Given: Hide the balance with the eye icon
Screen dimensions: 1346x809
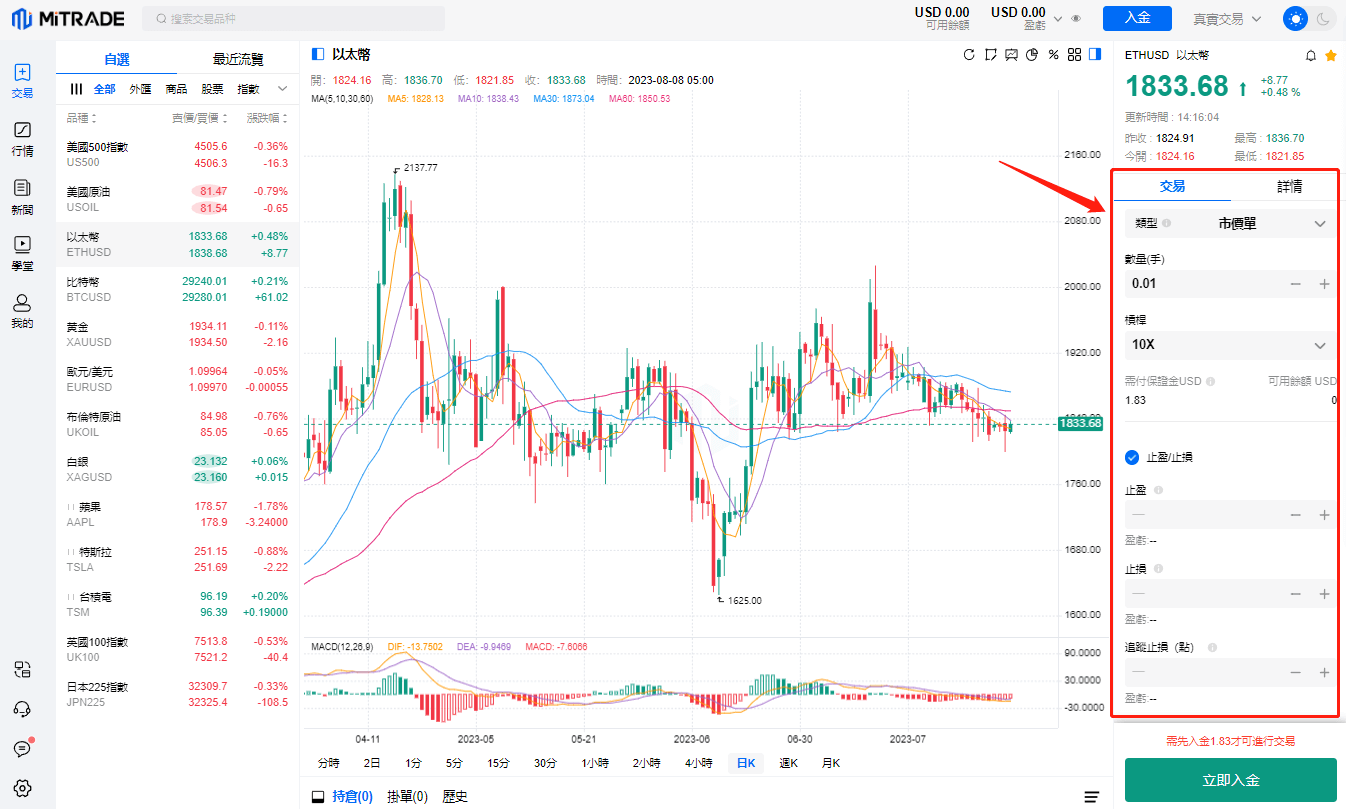Looking at the screenshot, I should 1076,18.
